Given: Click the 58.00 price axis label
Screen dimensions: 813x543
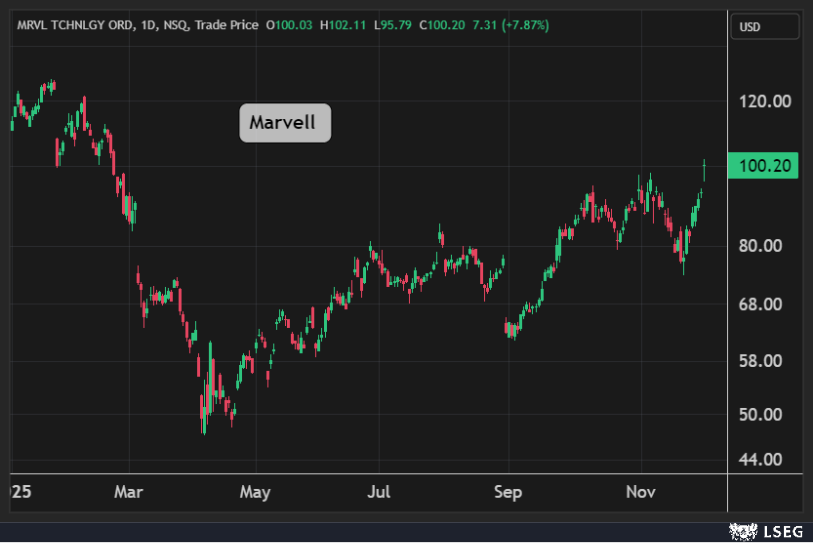Looking at the screenshot, I should 764,361.
